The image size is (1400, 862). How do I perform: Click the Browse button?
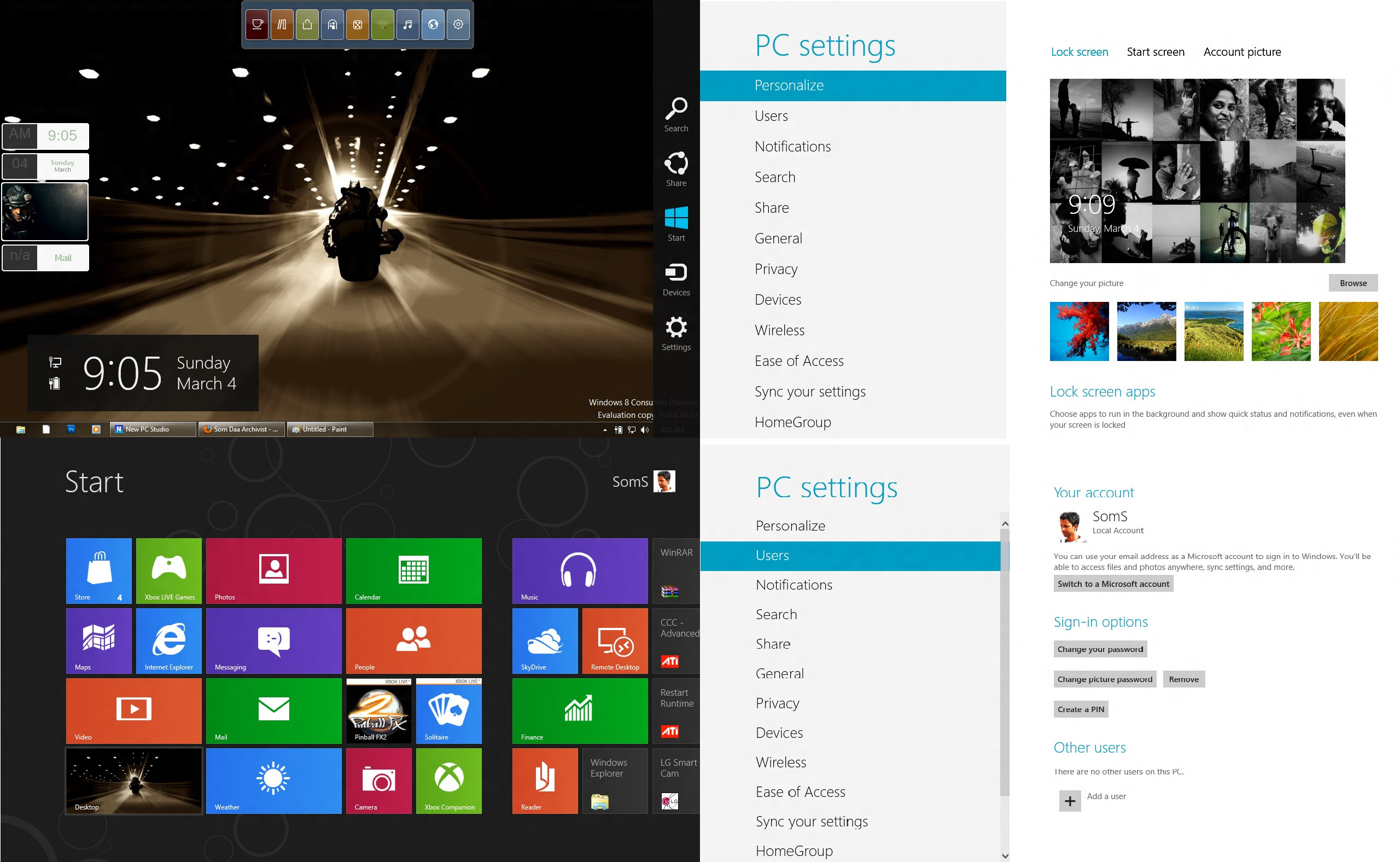click(1354, 283)
